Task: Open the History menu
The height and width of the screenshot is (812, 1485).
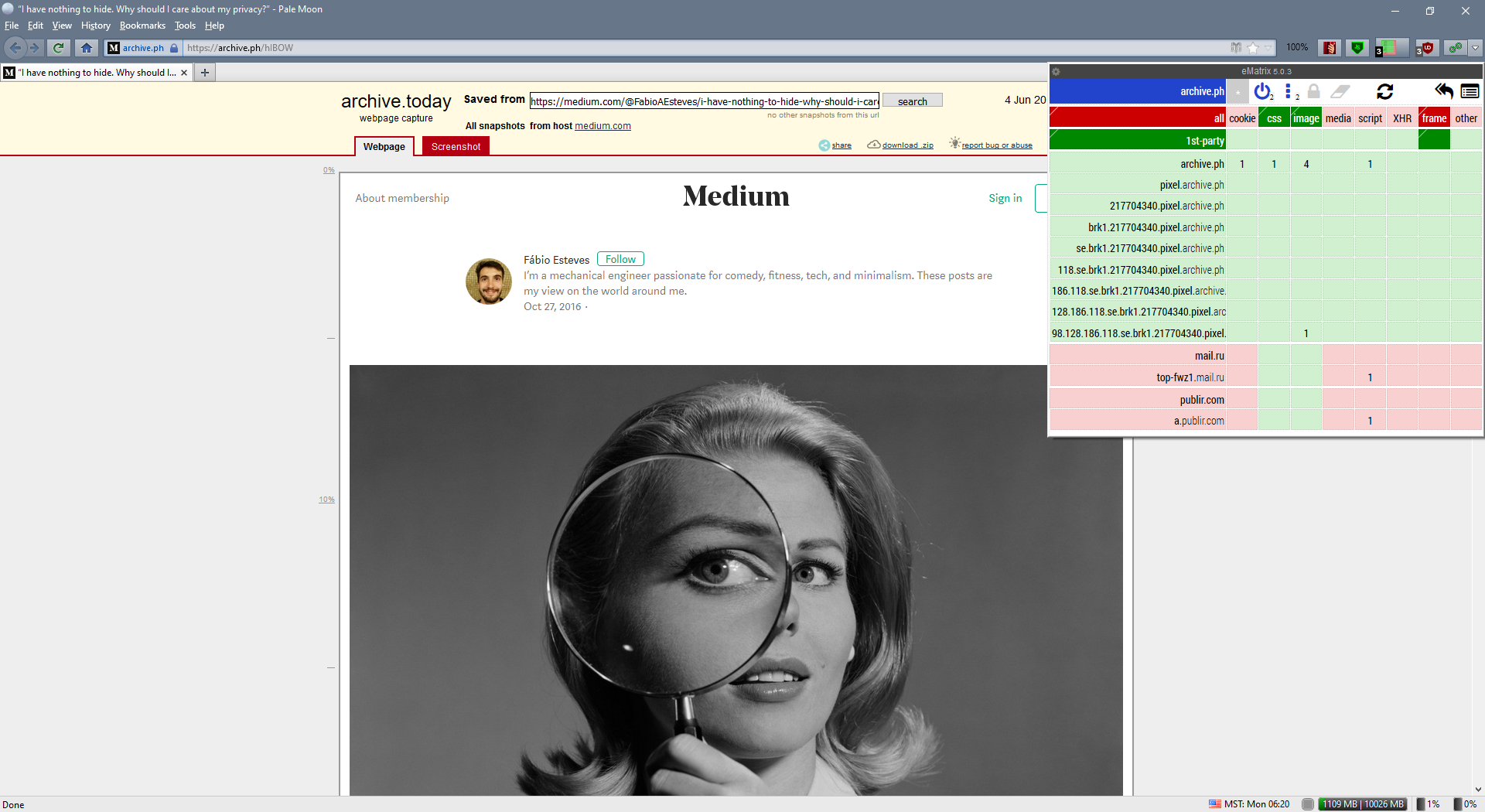Action: pyautogui.click(x=95, y=25)
